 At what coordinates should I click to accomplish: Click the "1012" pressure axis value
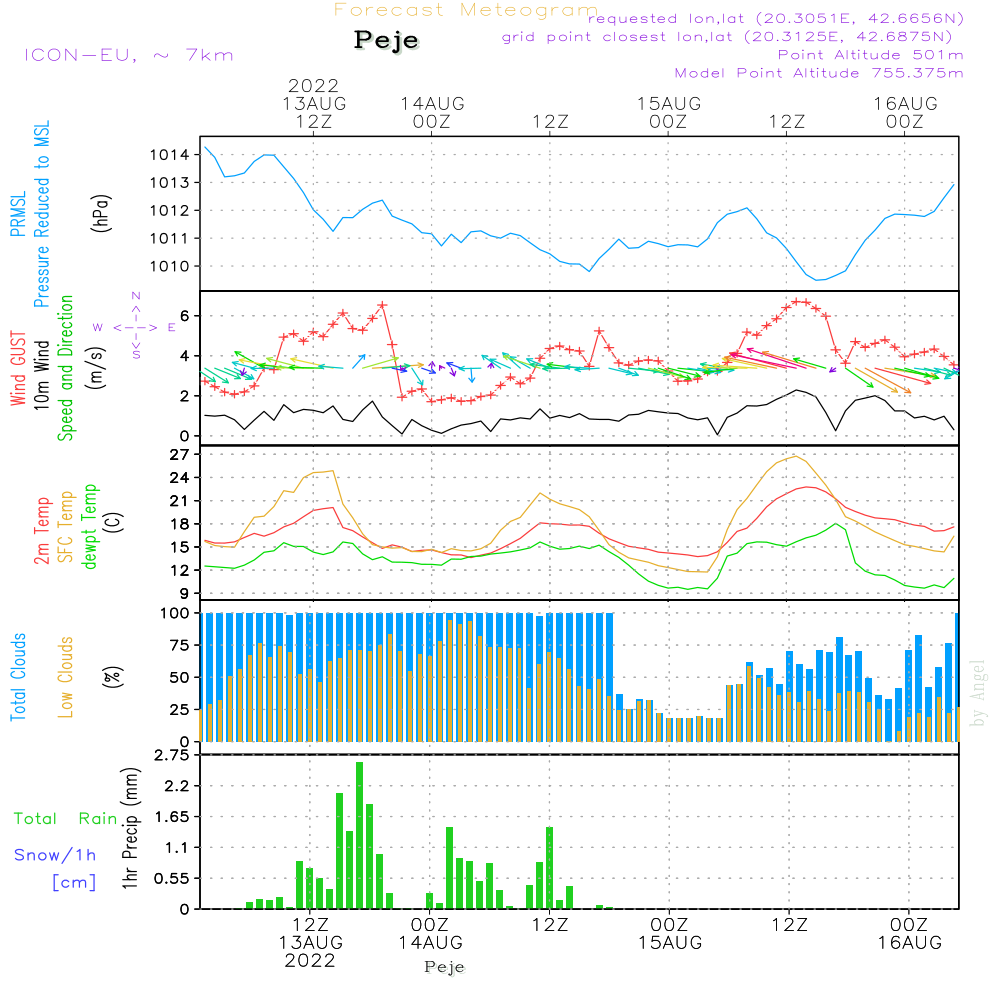(x=170, y=210)
